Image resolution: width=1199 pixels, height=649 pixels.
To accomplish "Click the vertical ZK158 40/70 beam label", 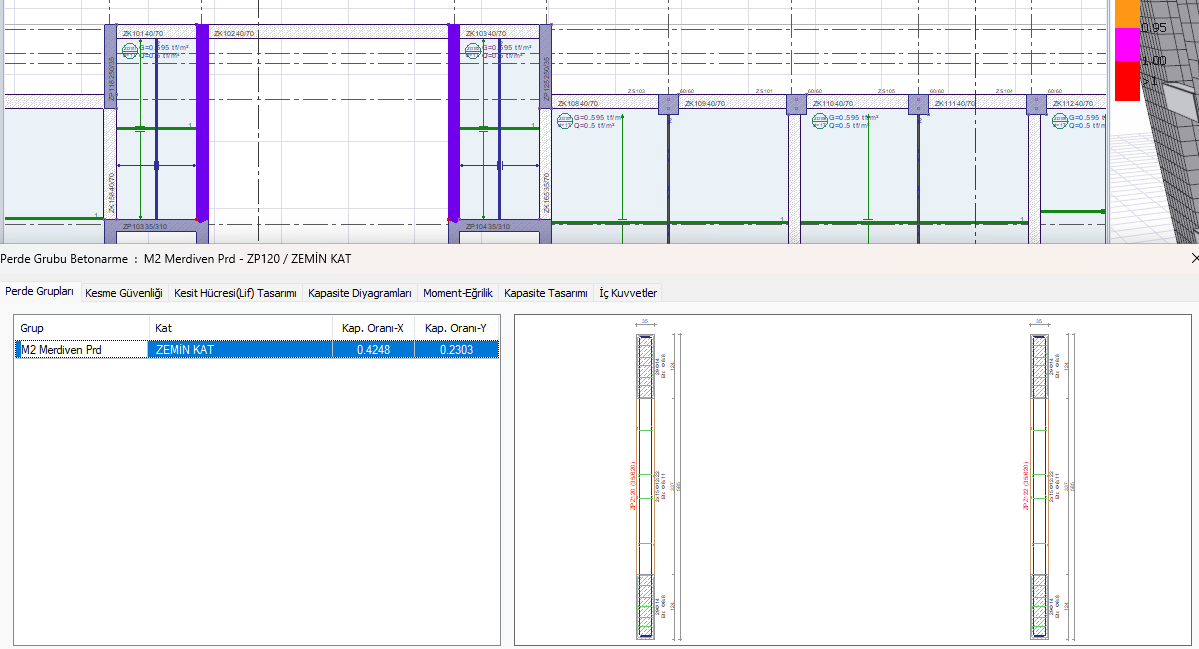I will click(111, 193).
